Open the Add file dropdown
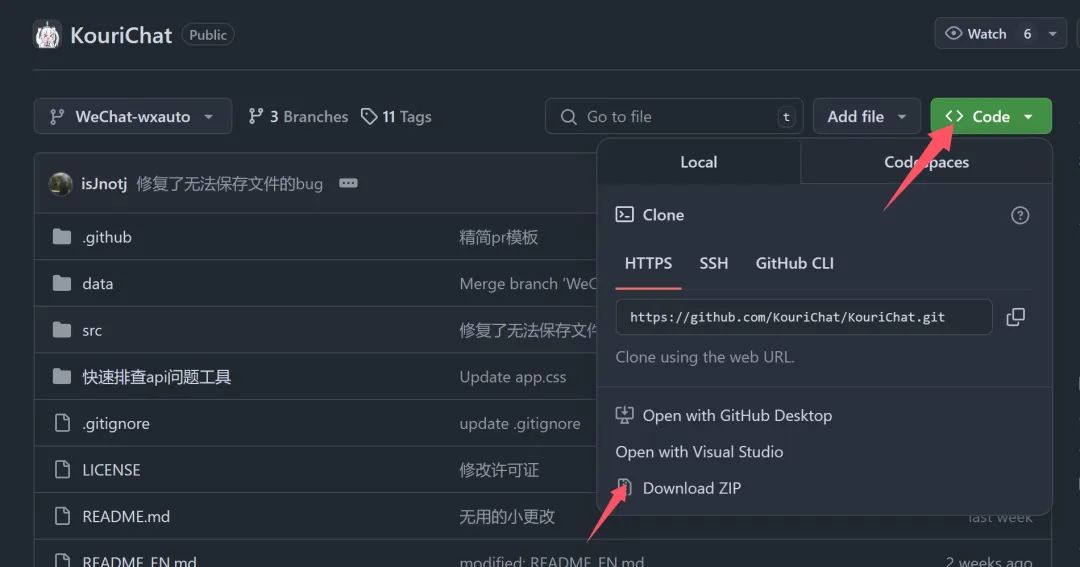This screenshot has height=567, width=1080. 866,116
